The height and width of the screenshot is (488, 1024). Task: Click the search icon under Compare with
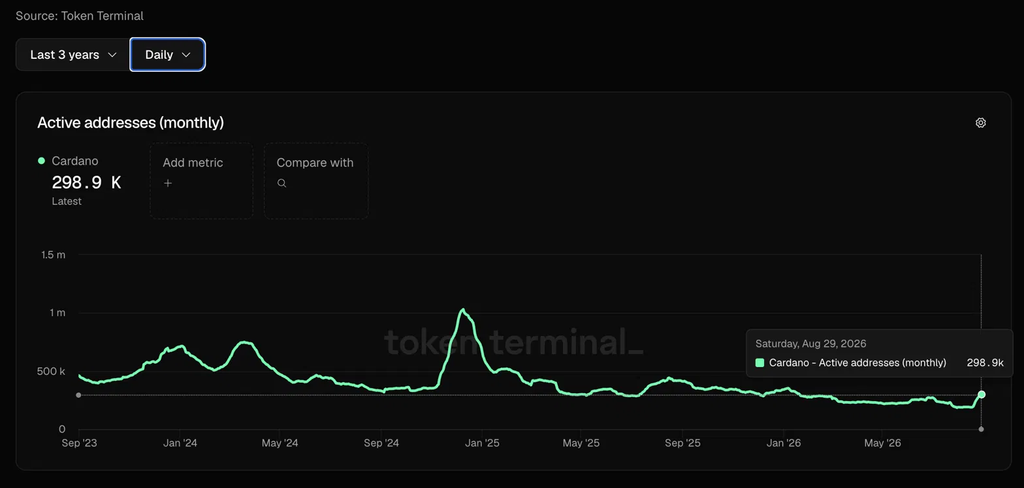tap(281, 184)
